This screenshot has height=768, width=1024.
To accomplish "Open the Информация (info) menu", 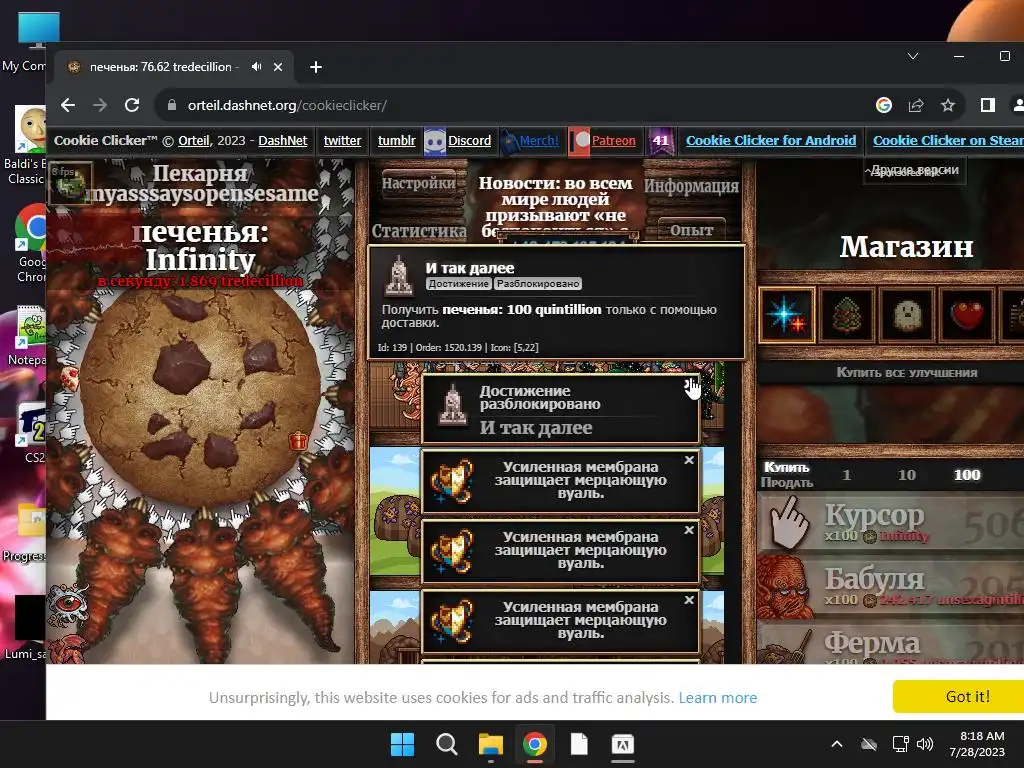I will 692,186.
